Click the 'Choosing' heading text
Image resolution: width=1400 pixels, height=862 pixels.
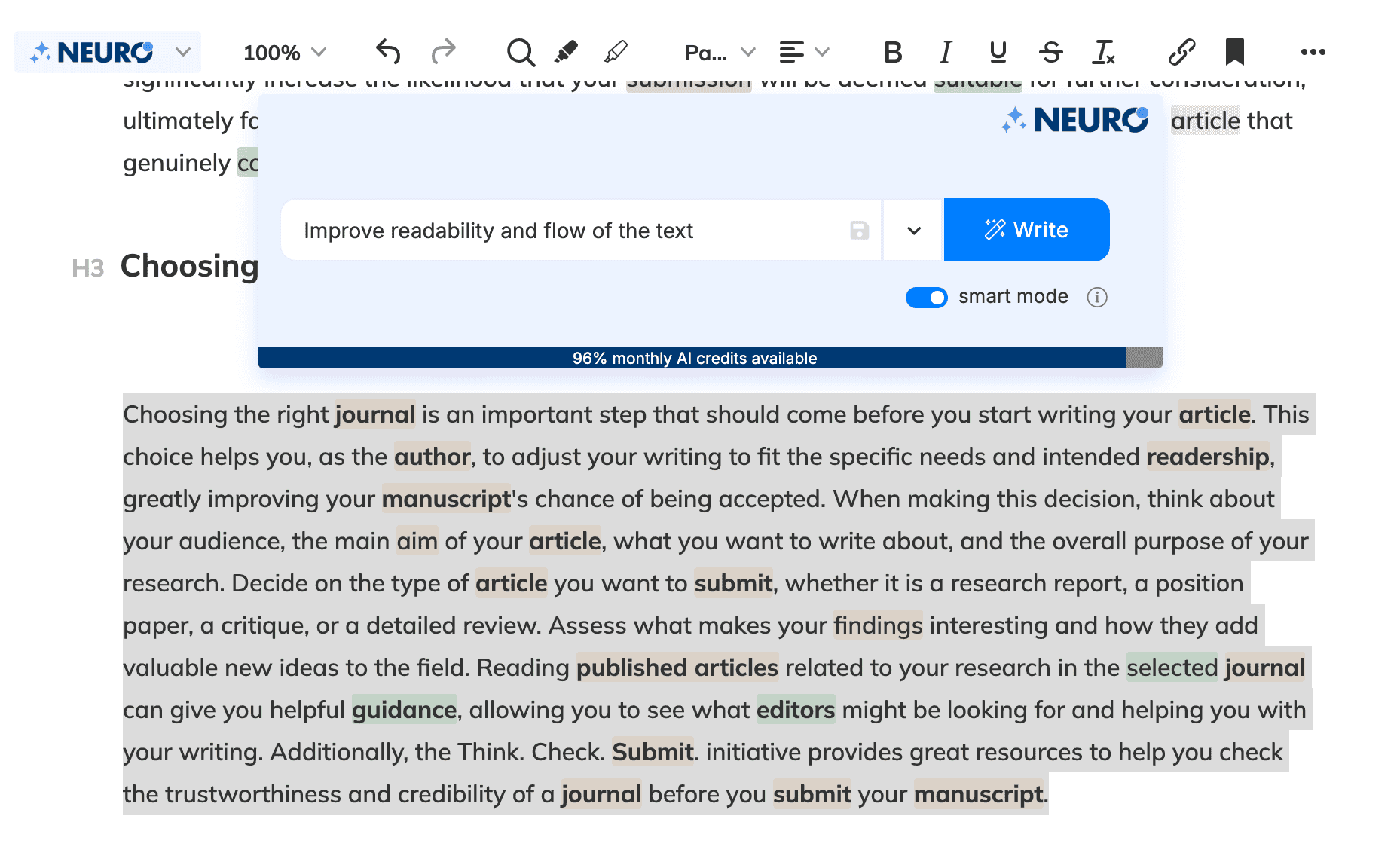pos(189,266)
